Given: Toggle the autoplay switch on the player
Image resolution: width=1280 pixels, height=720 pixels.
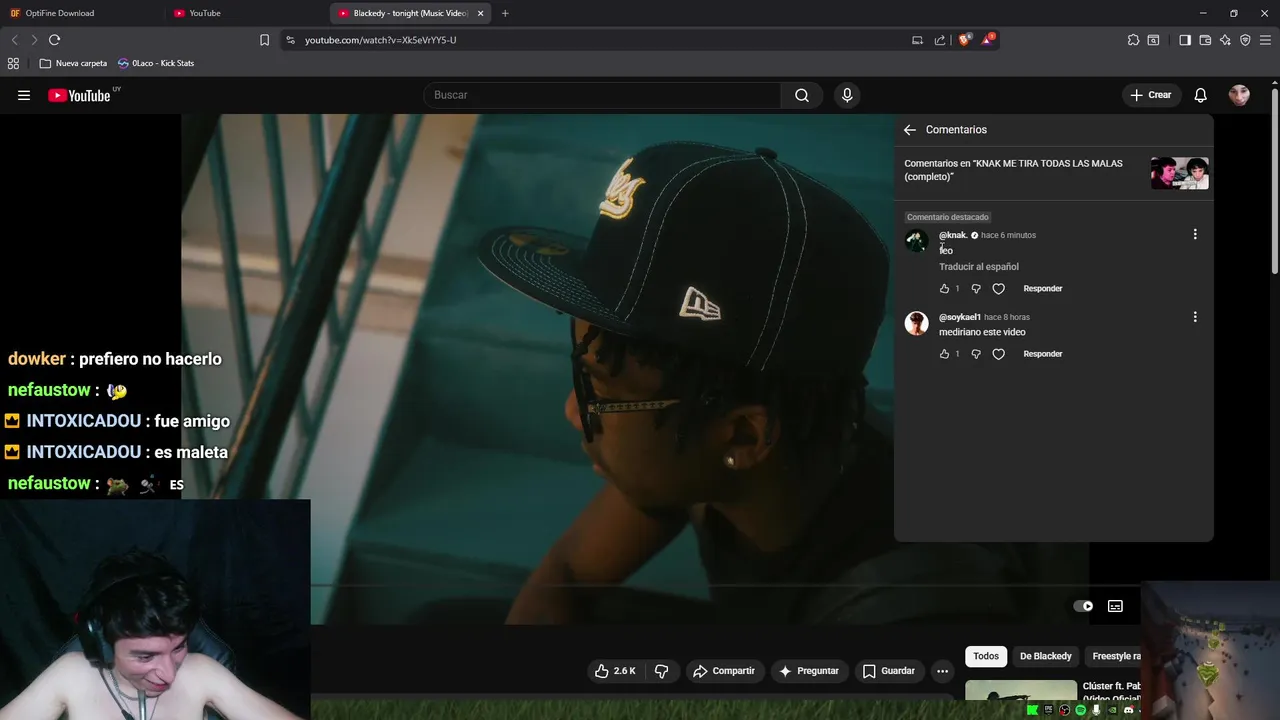Looking at the screenshot, I should click(1083, 606).
